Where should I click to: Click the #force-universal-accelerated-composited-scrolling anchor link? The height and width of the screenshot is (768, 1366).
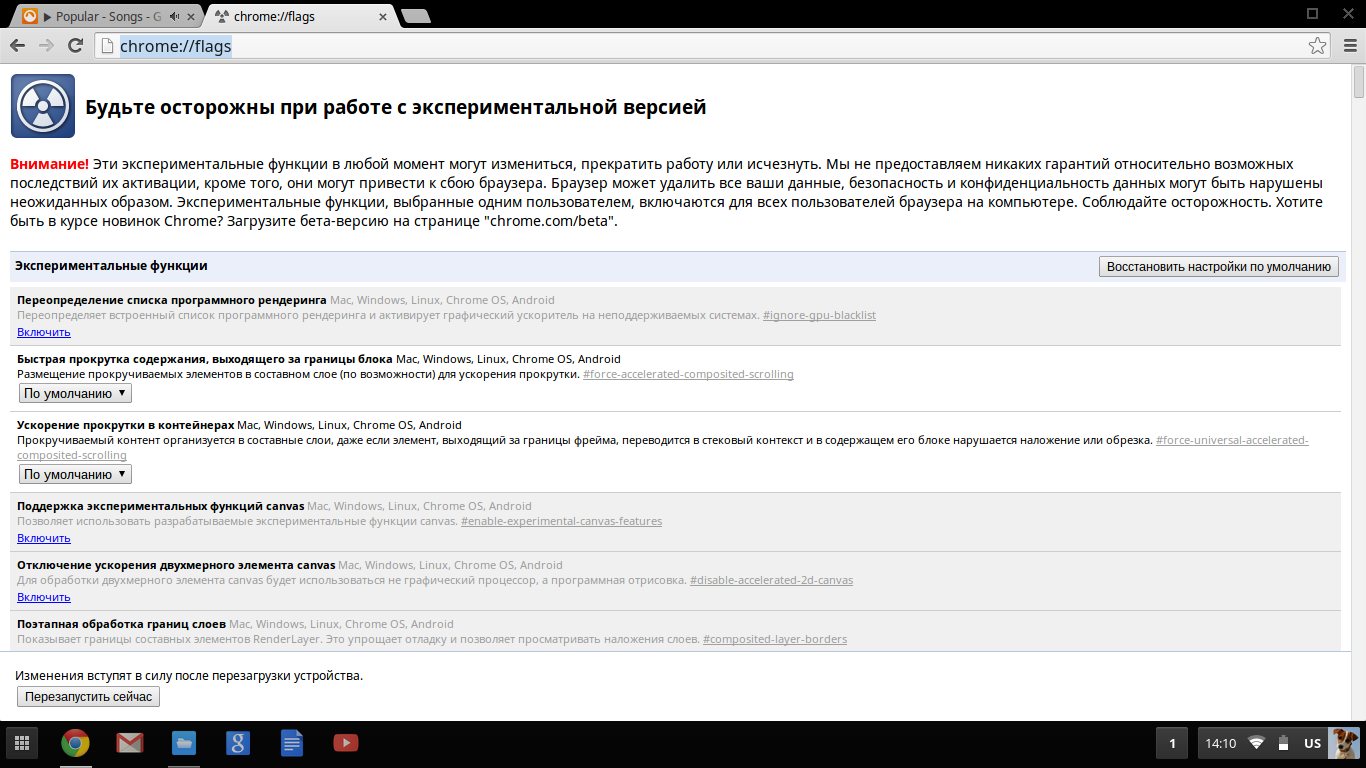(1232, 440)
